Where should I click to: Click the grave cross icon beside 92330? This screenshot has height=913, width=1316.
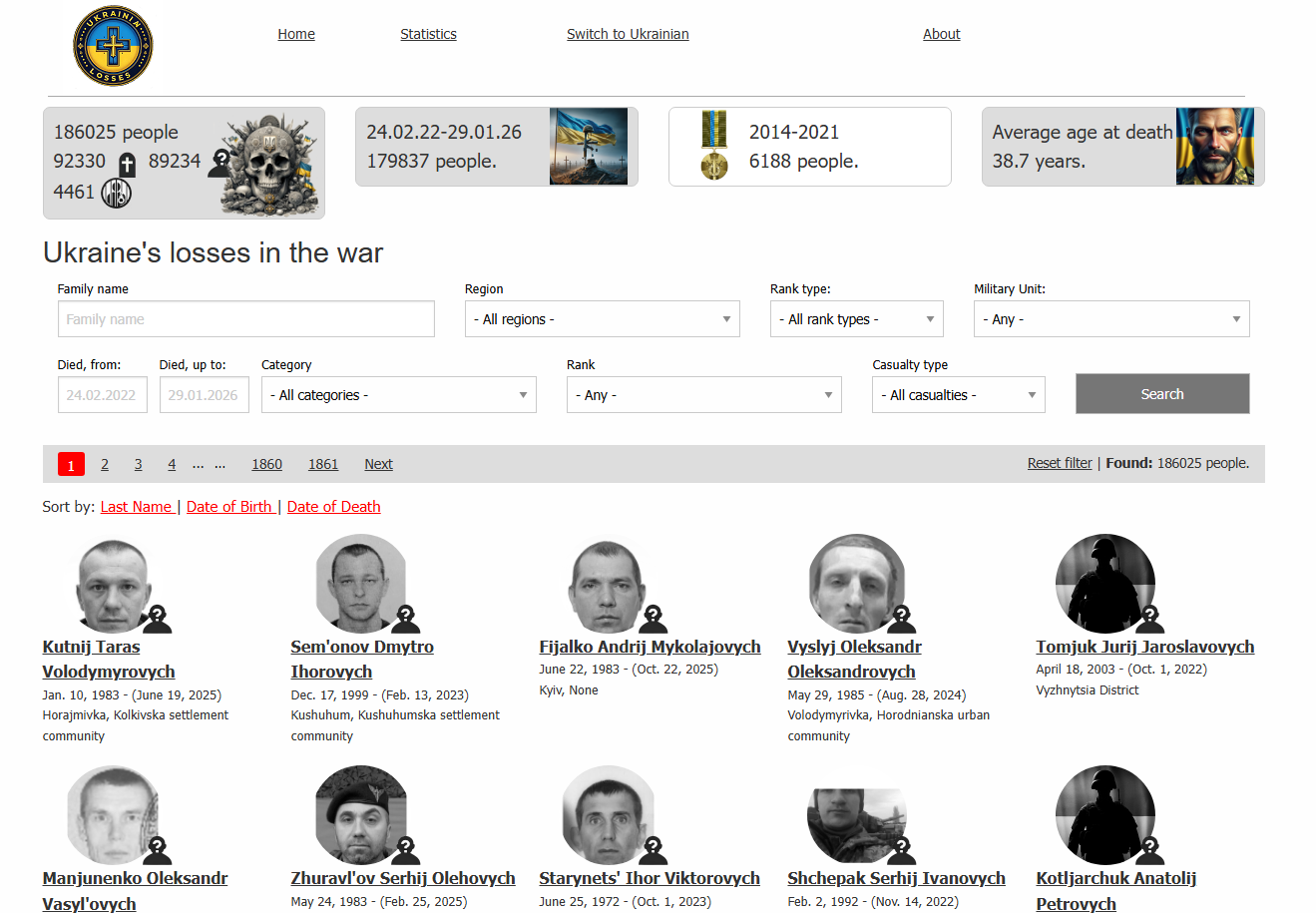[x=127, y=164]
